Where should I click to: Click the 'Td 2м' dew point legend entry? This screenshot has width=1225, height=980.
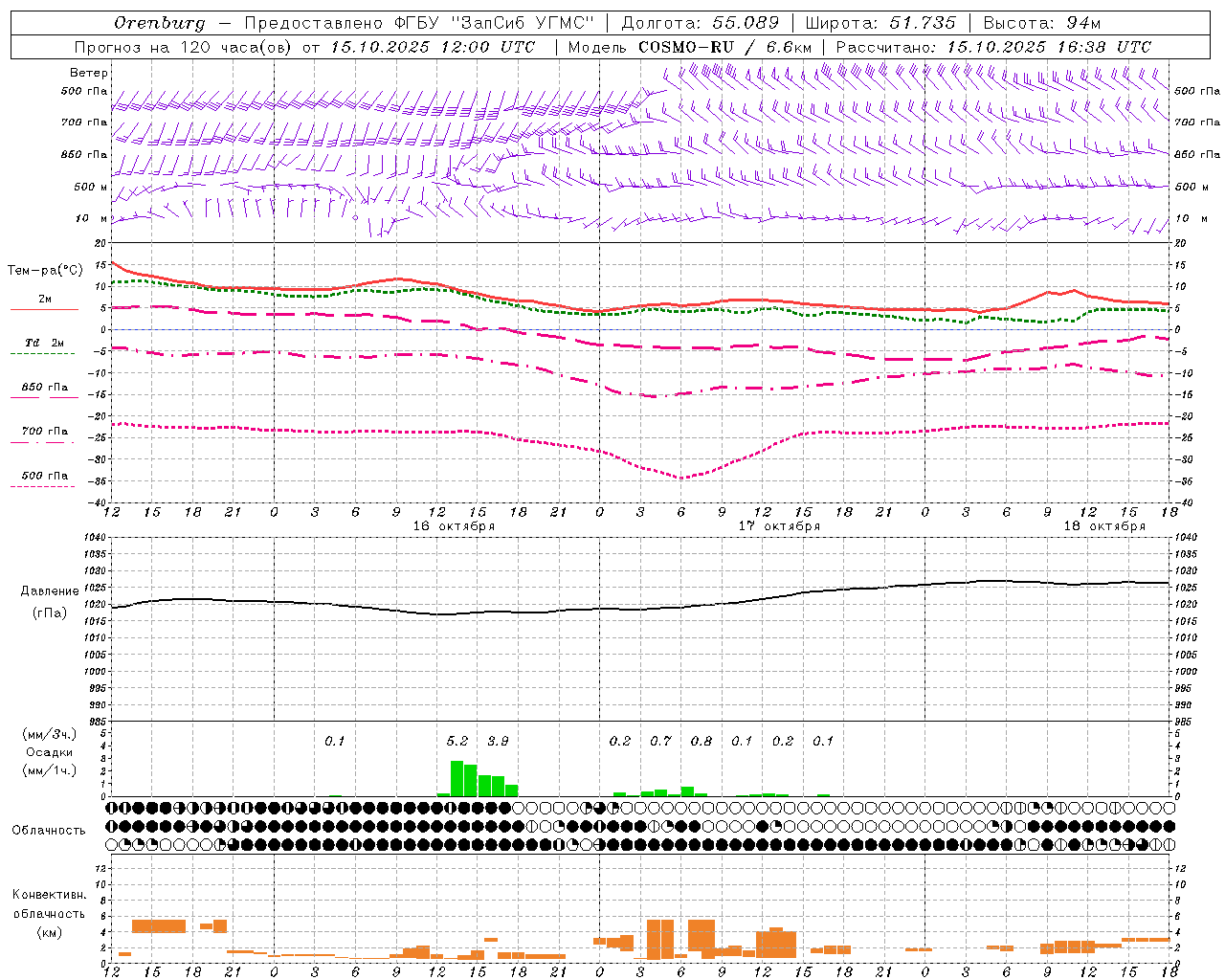click(44, 343)
